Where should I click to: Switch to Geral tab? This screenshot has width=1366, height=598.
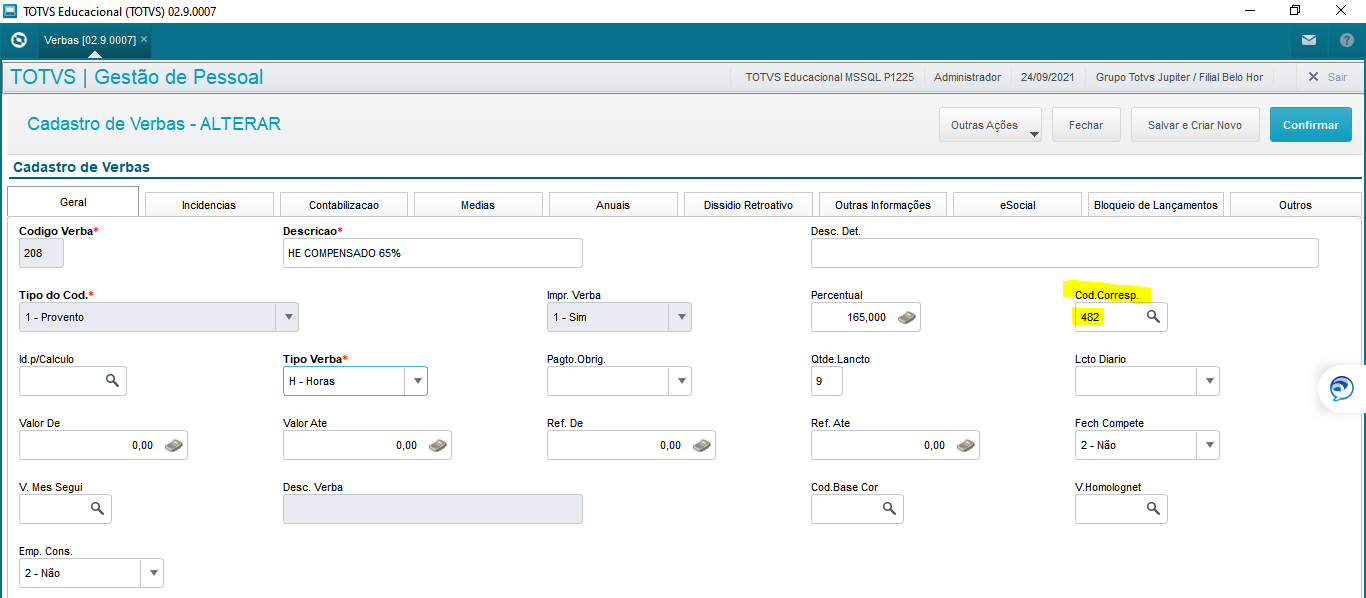[73, 202]
